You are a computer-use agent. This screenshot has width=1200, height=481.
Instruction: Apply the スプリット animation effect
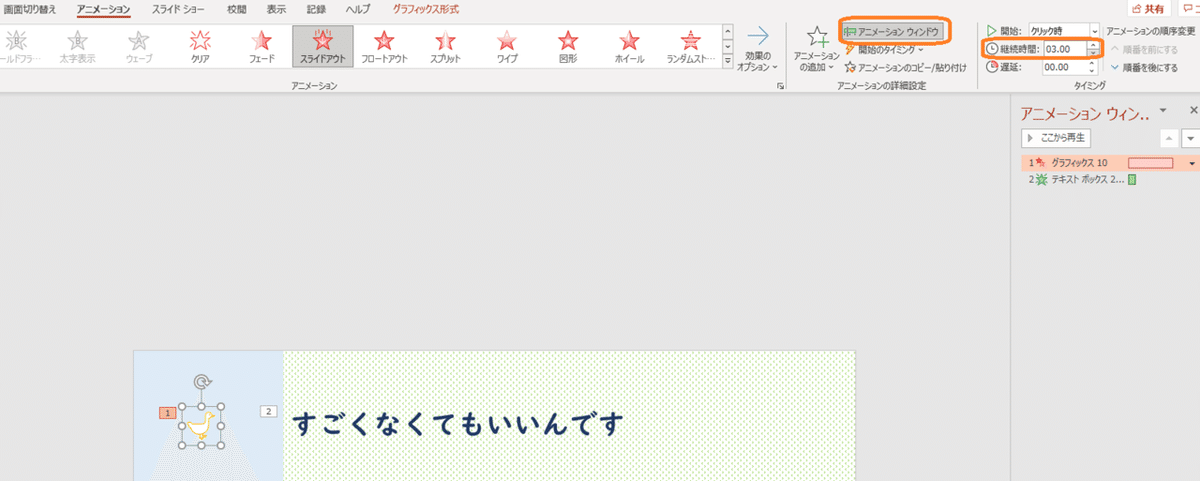click(x=445, y=46)
